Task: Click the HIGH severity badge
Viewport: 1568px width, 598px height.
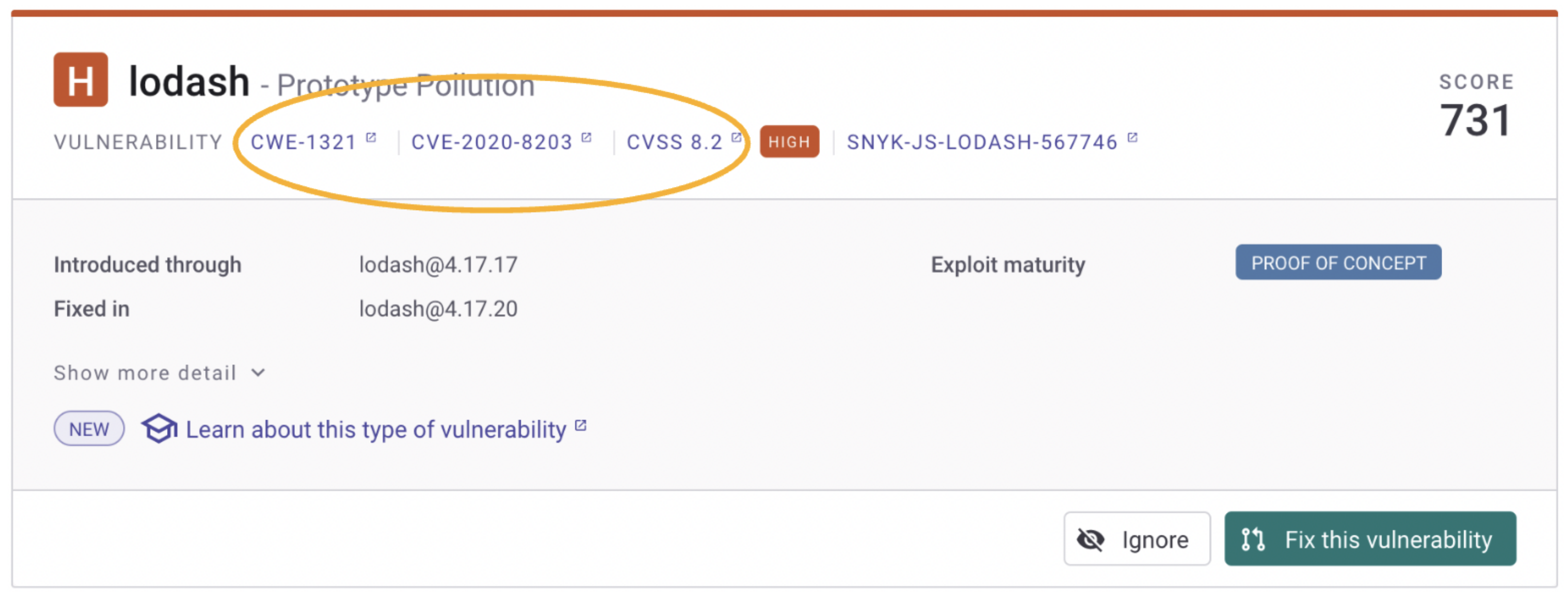Action: point(789,142)
